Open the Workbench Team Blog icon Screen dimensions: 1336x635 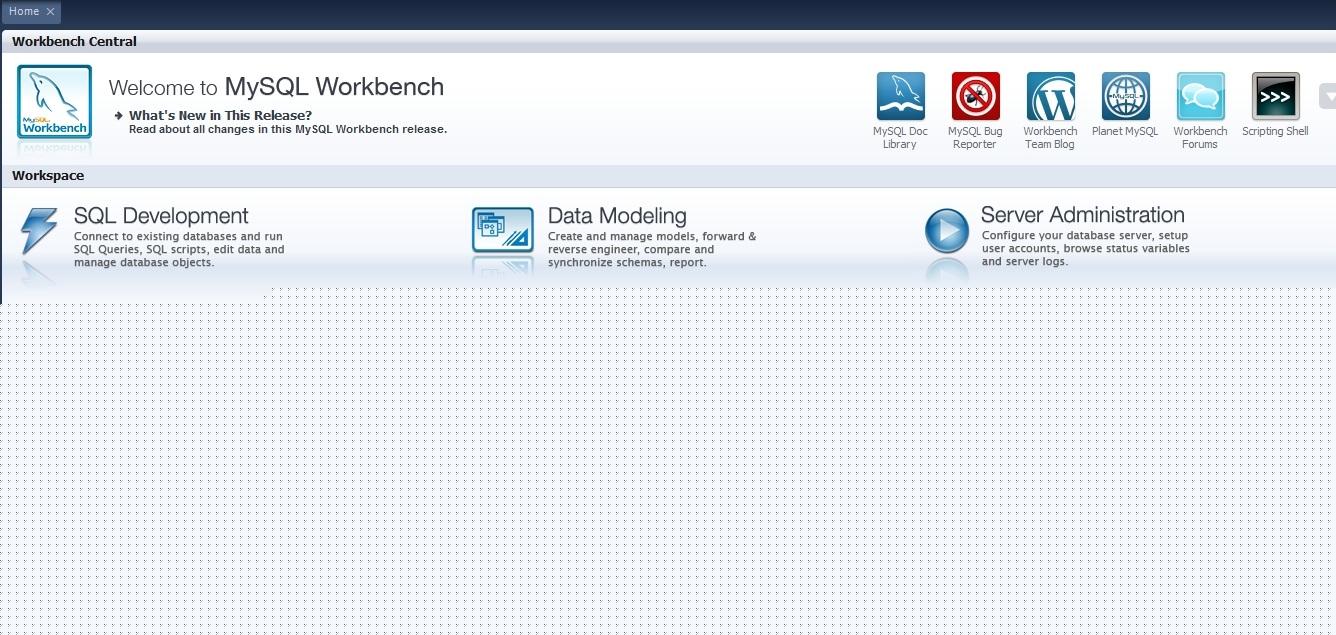click(1050, 96)
